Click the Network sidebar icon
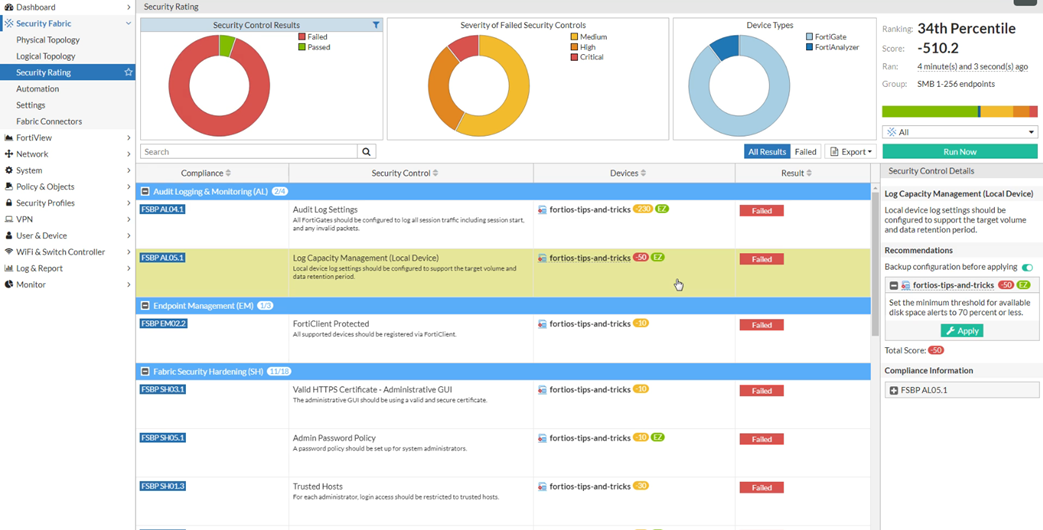Image resolution: width=1043 pixels, height=530 pixels. (x=9, y=154)
